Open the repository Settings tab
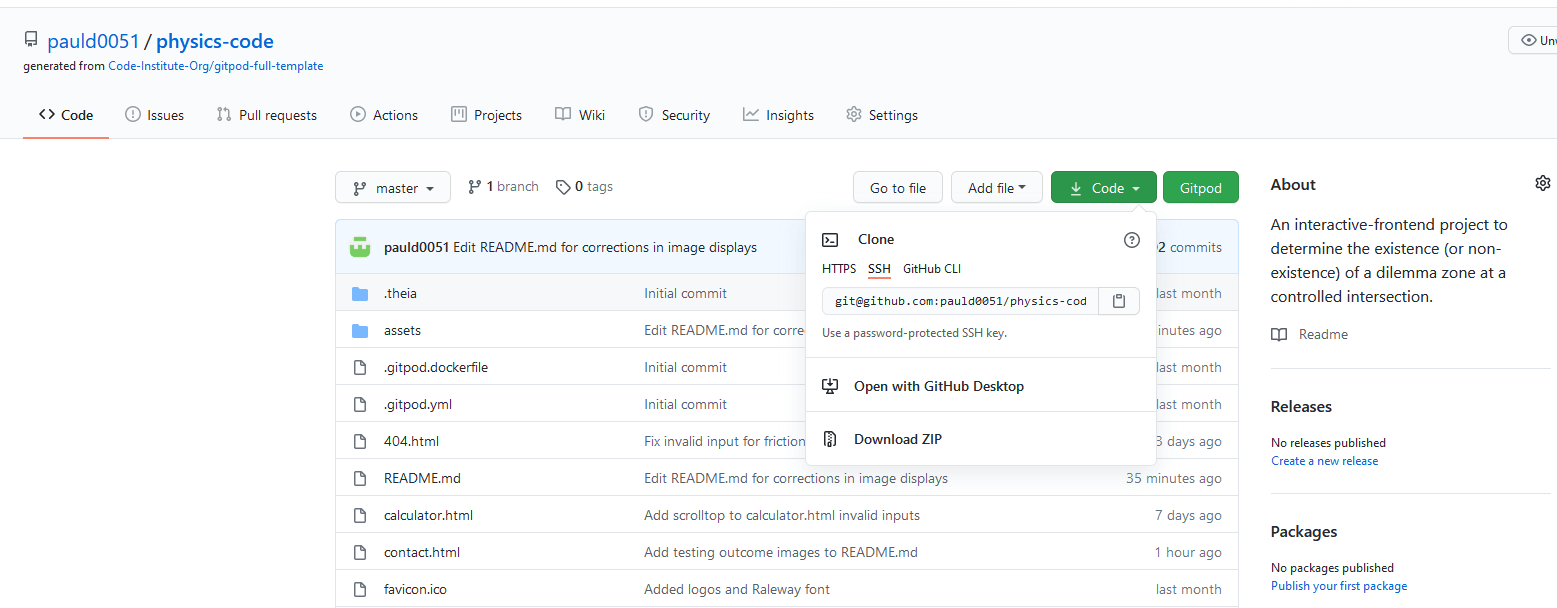Image resolution: width=1557 pixels, height=608 pixels. click(x=882, y=115)
